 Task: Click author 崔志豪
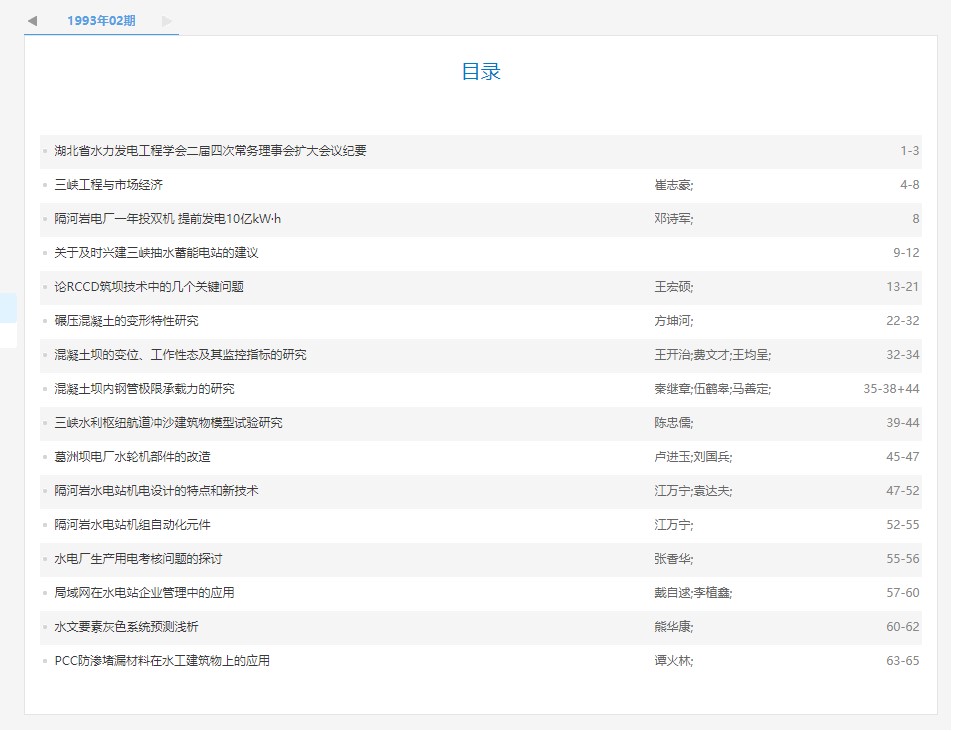point(674,184)
